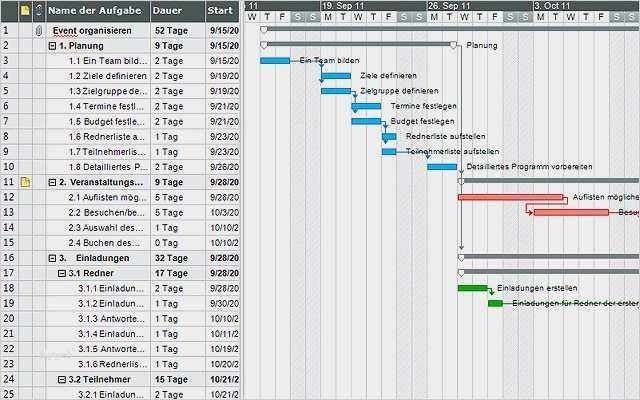Select task 2.3 Auswahl des...
This screenshot has width=640, height=400.
coord(106,228)
